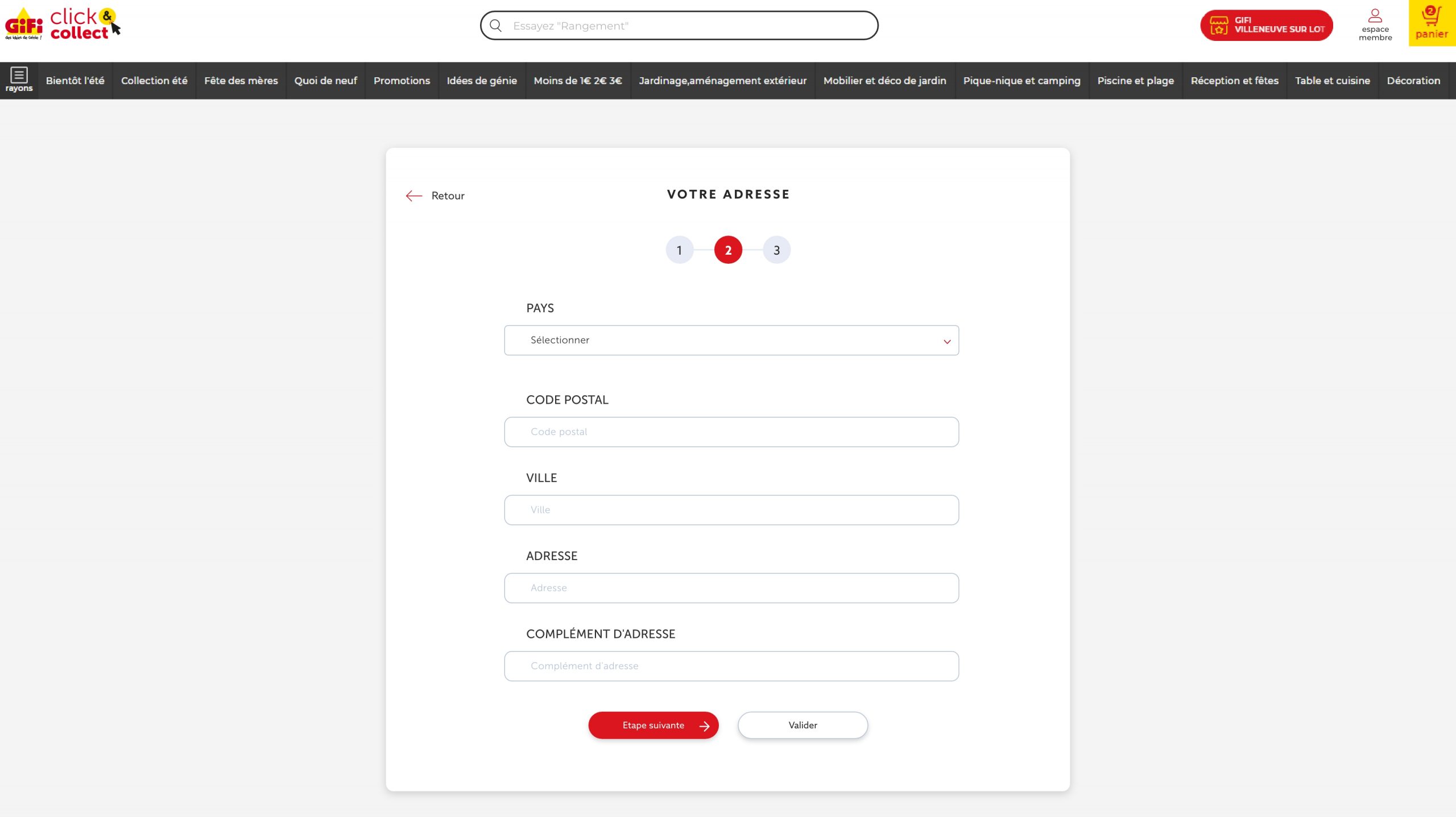This screenshot has width=1456, height=817.
Task: Click the GiFi click & collect logo
Action: (x=63, y=24)
